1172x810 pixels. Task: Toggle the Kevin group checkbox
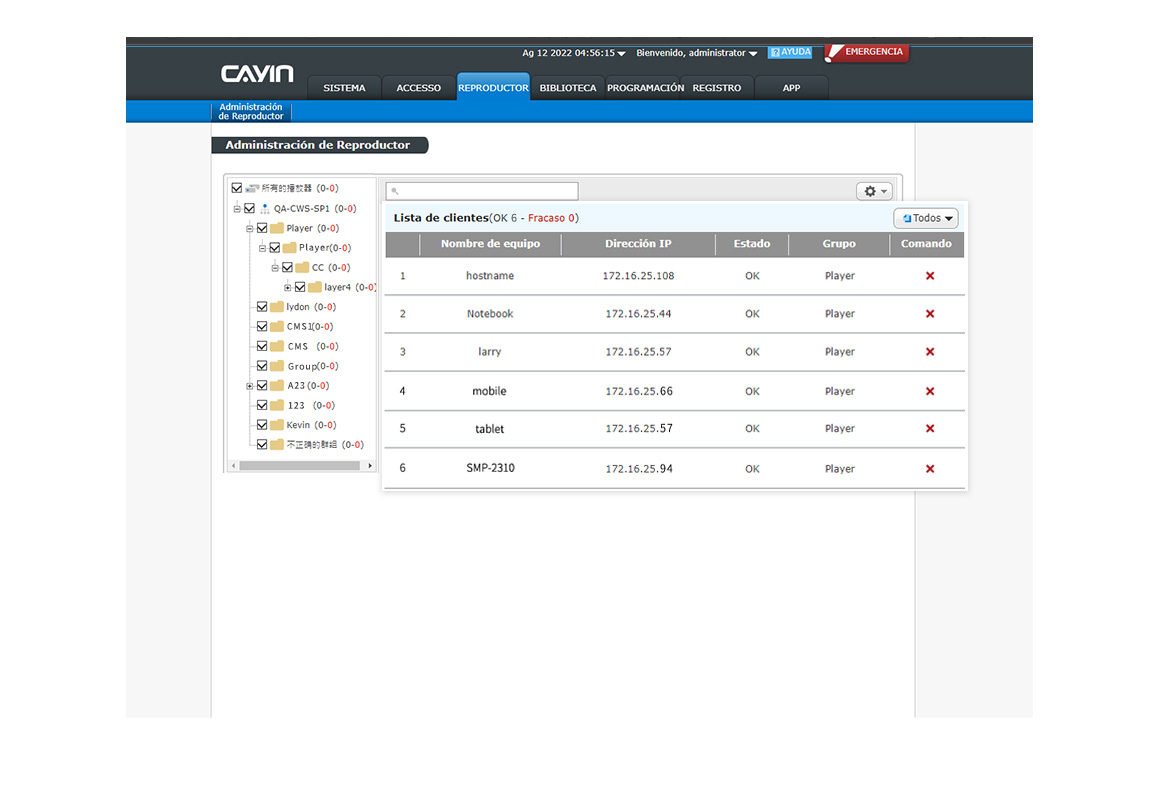point(262,425)
